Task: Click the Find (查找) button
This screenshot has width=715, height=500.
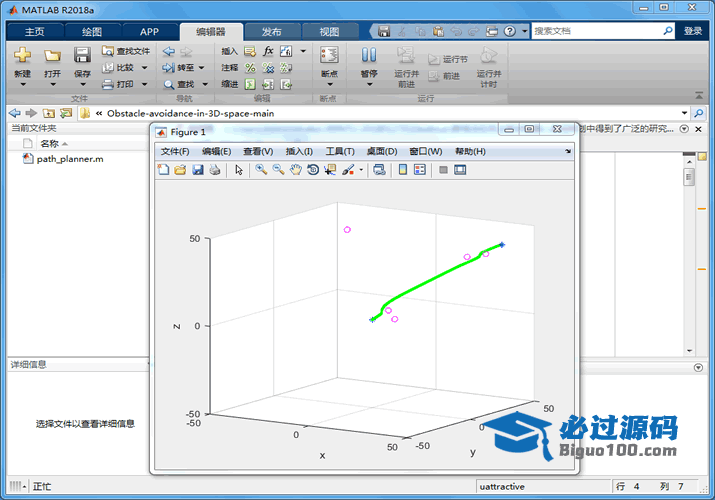Action: click(179, 84)
